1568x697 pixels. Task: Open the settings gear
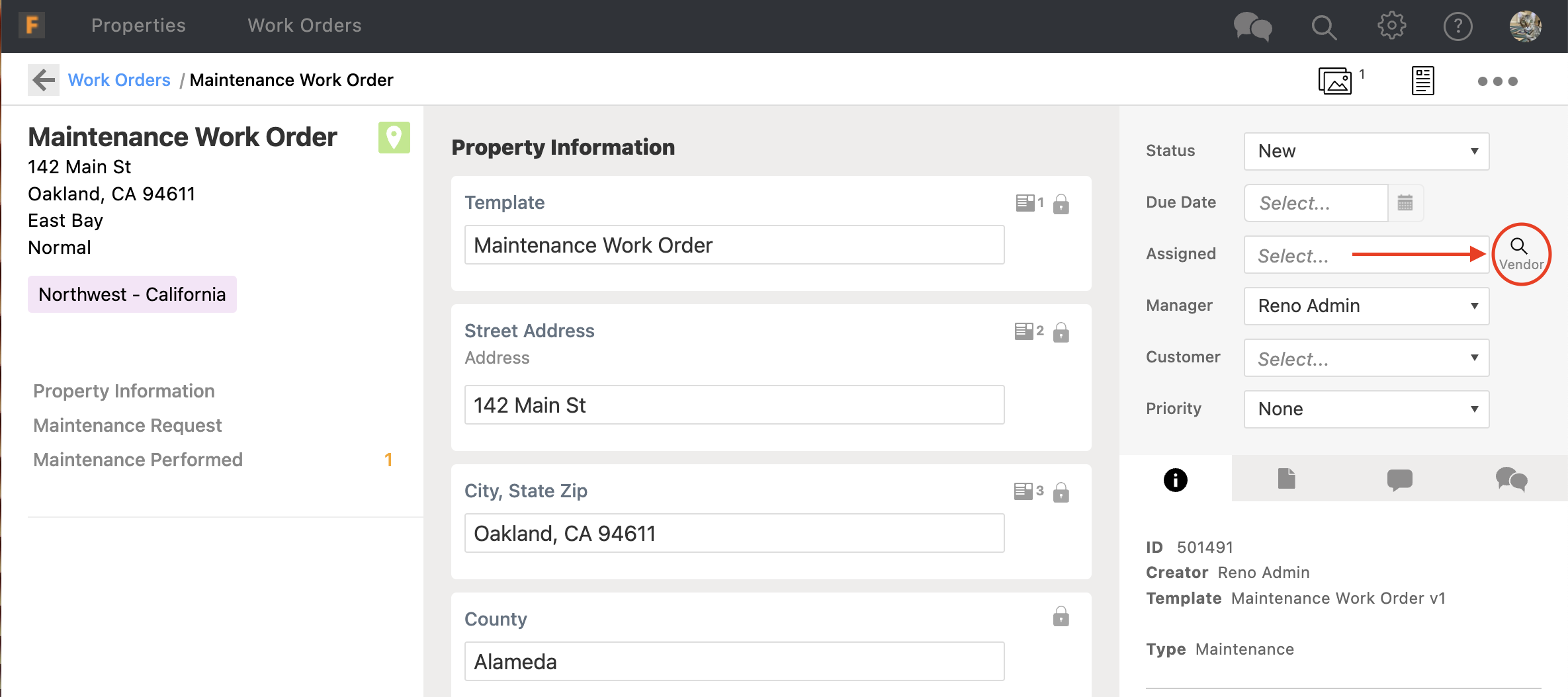point(1391,26)
